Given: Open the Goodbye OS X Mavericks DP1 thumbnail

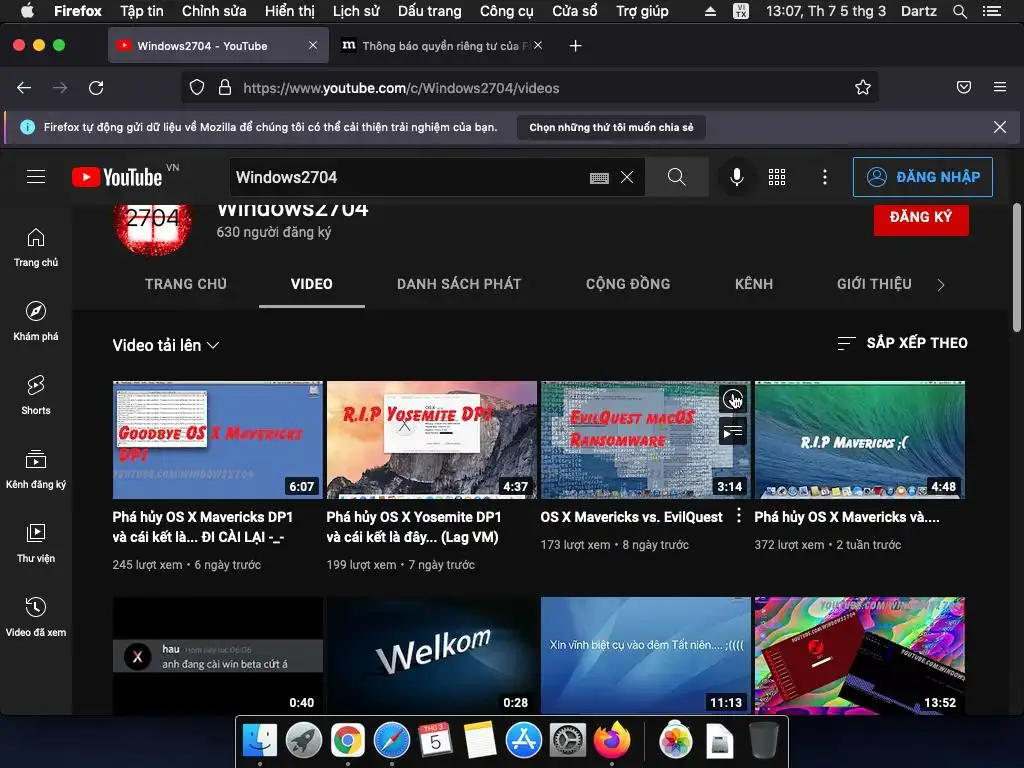Looking at the screenshot, I should tap(217, 440).
